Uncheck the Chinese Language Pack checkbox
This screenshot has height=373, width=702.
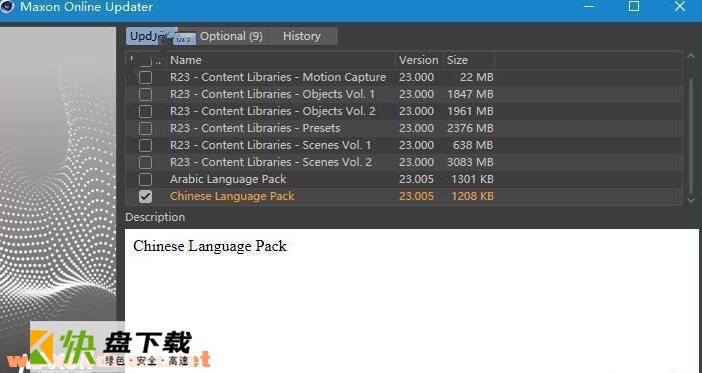[145, 196]
